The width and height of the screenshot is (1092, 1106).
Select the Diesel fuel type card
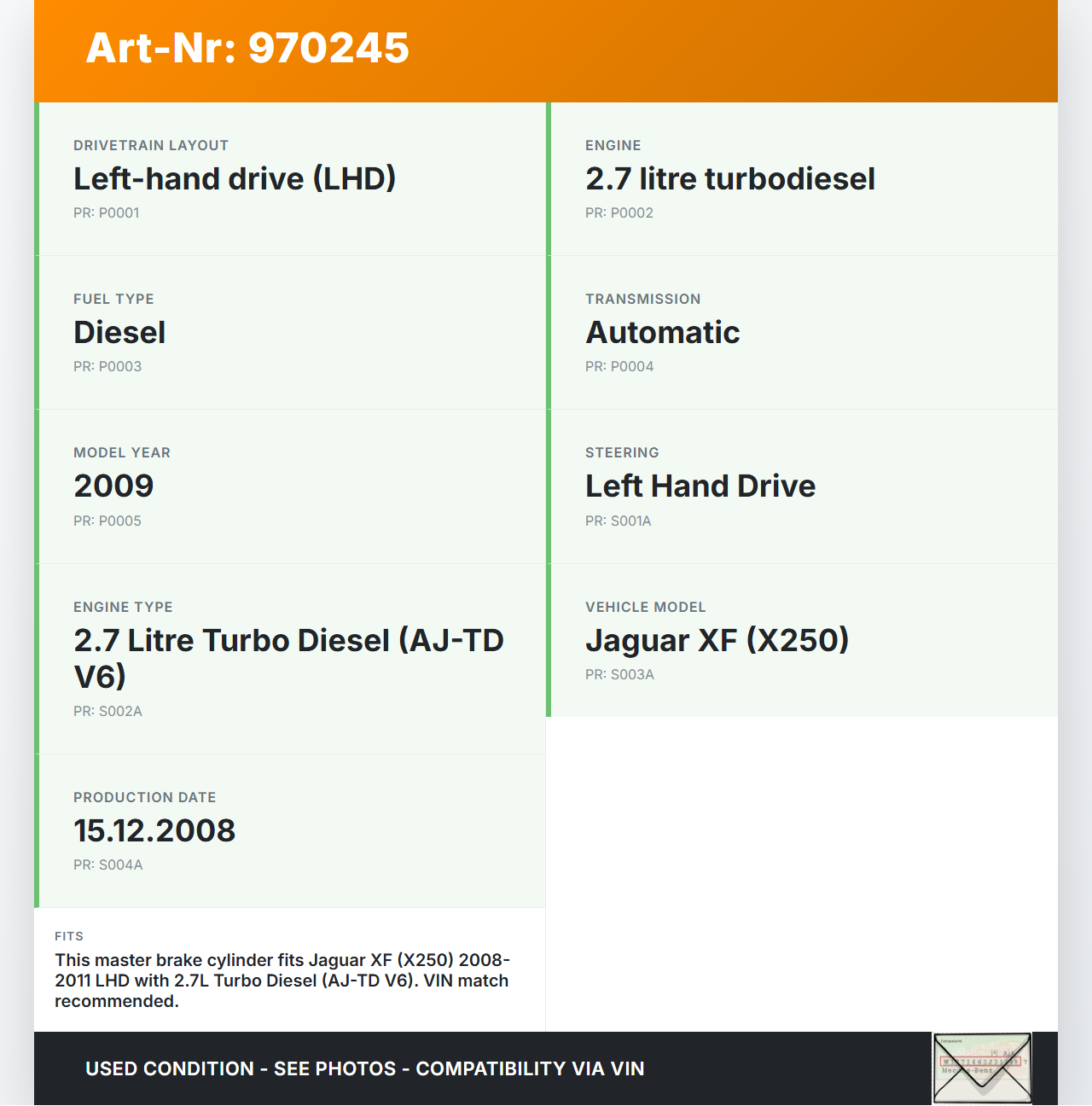tap(290, 333)
